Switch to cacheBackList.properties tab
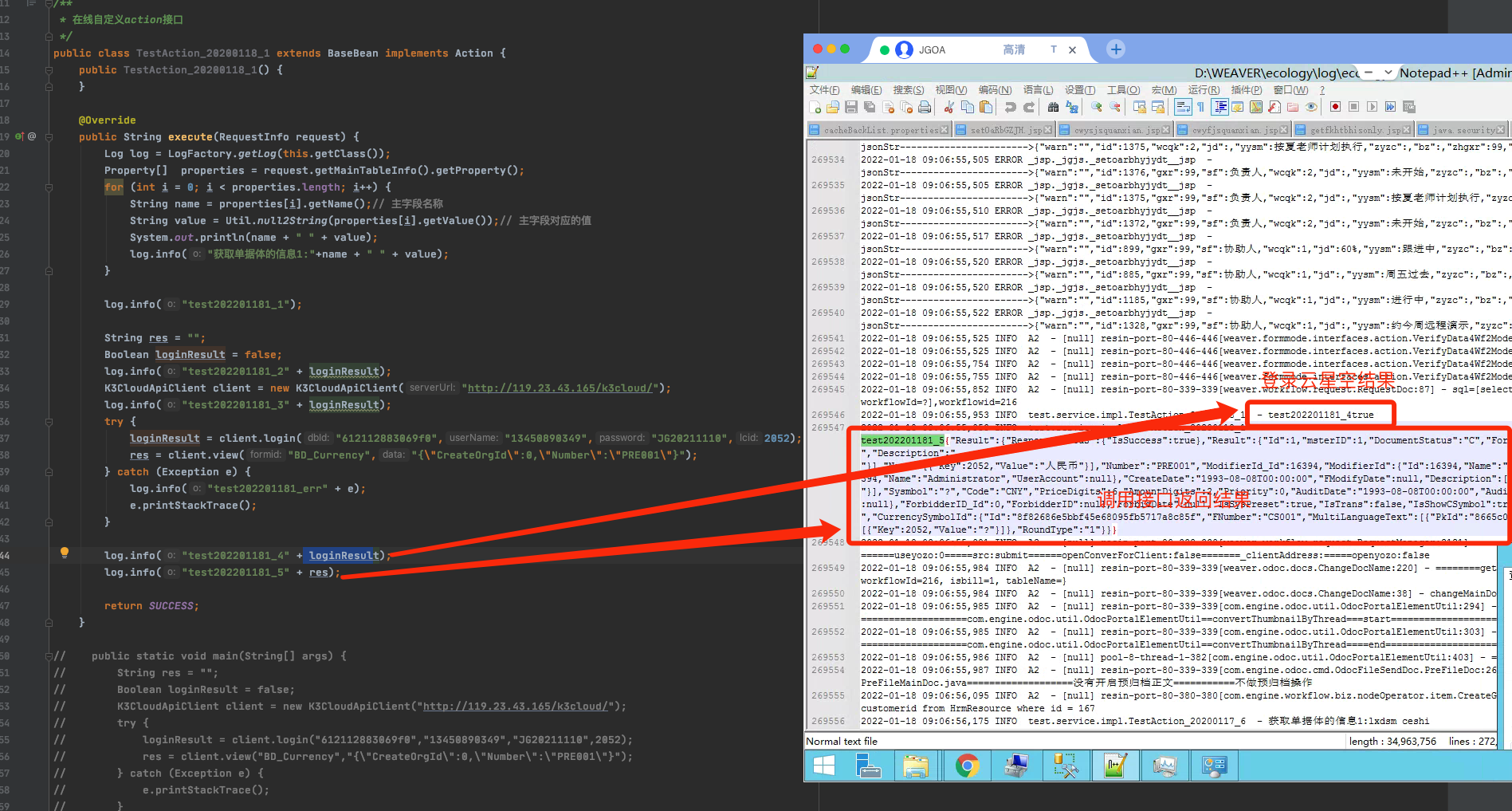Viewport: 1512px width, 811px height. coord(880,129)
